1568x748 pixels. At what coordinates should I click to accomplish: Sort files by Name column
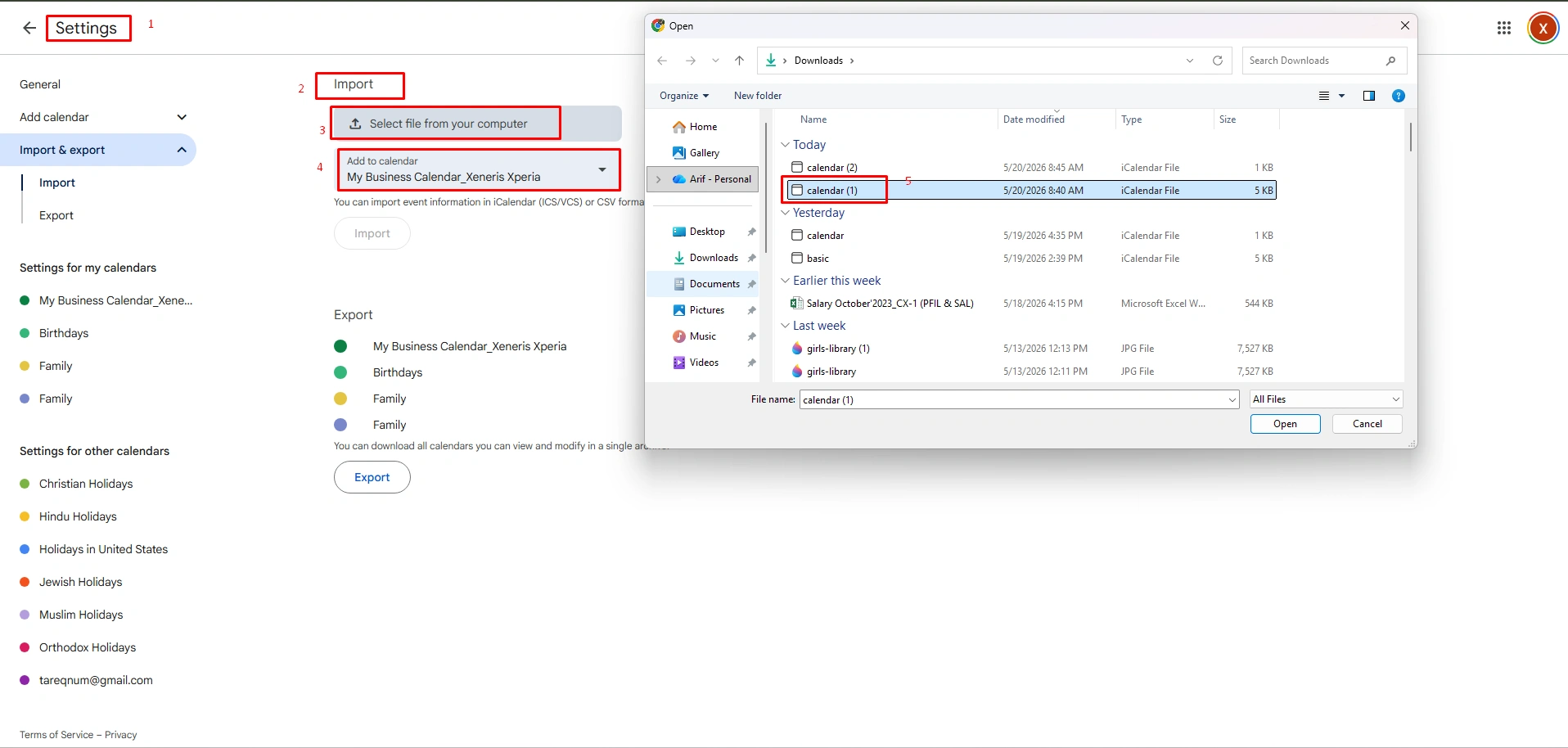[813, 119]
